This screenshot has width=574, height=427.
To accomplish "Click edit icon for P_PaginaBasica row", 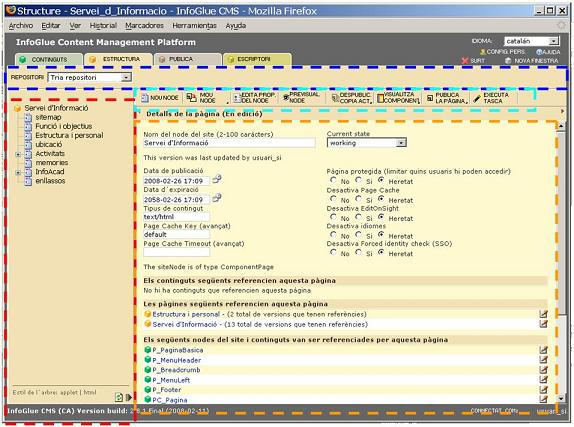I will coord(543,350).
